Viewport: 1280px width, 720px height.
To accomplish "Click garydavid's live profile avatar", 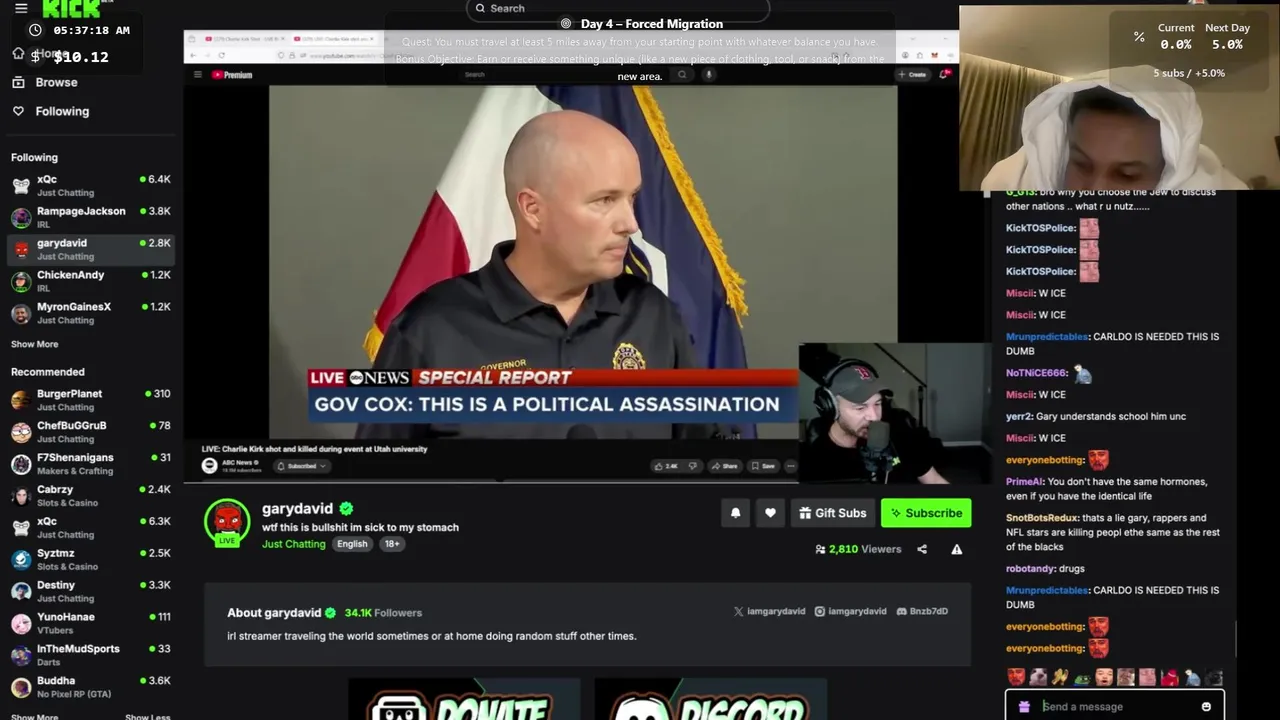I will pyautogui.click(x=227, y=522).
